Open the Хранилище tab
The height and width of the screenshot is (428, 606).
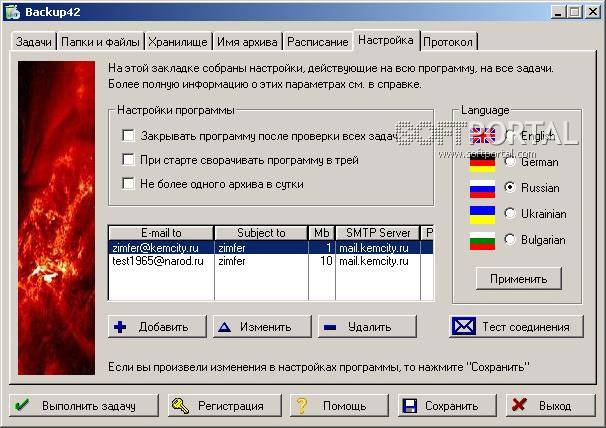click(178, 42)
